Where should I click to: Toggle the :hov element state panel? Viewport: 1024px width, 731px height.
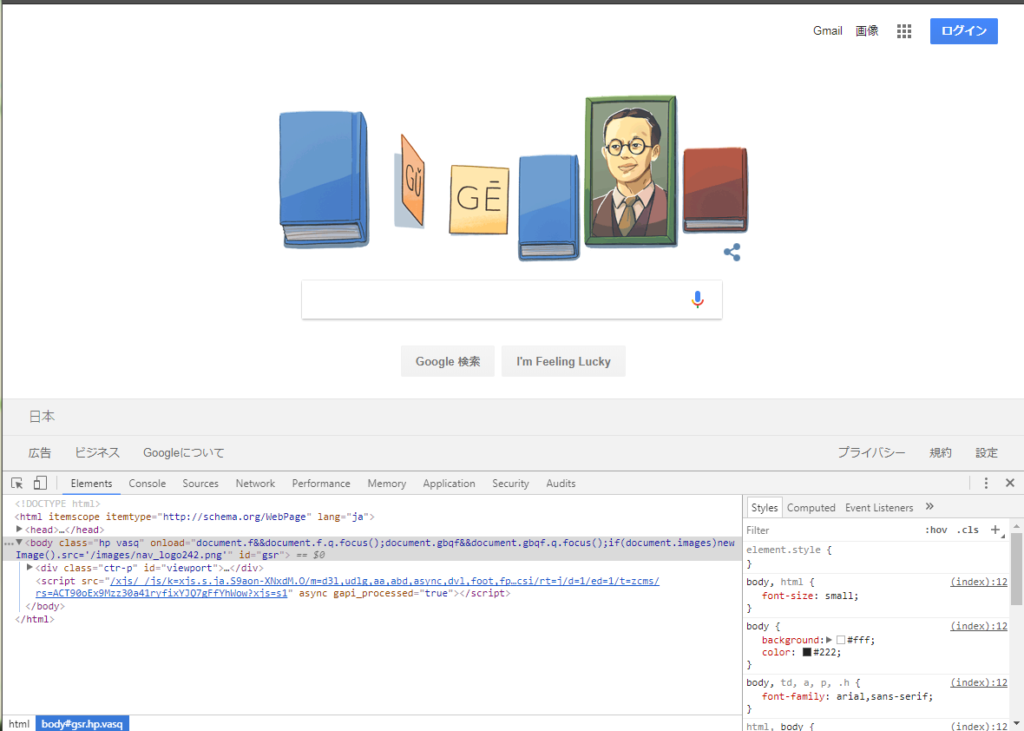(936, 530)
